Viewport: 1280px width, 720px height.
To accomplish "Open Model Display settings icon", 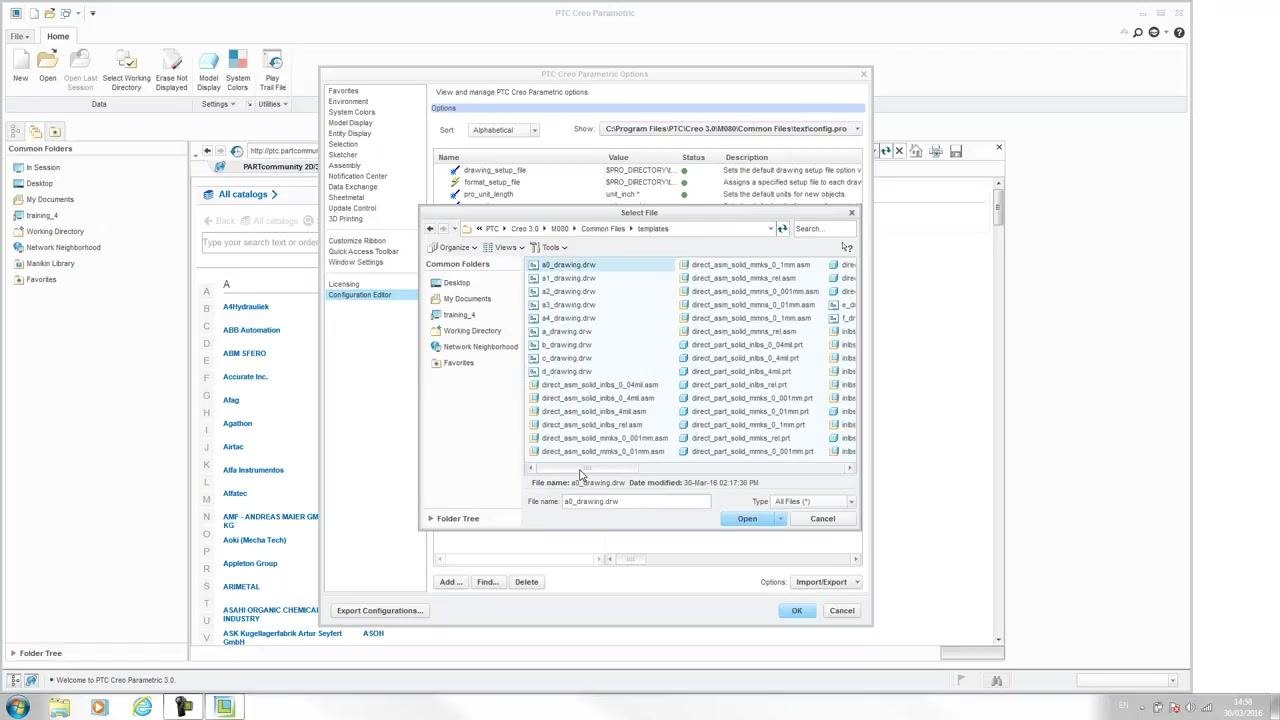I will tap(208, 69).
